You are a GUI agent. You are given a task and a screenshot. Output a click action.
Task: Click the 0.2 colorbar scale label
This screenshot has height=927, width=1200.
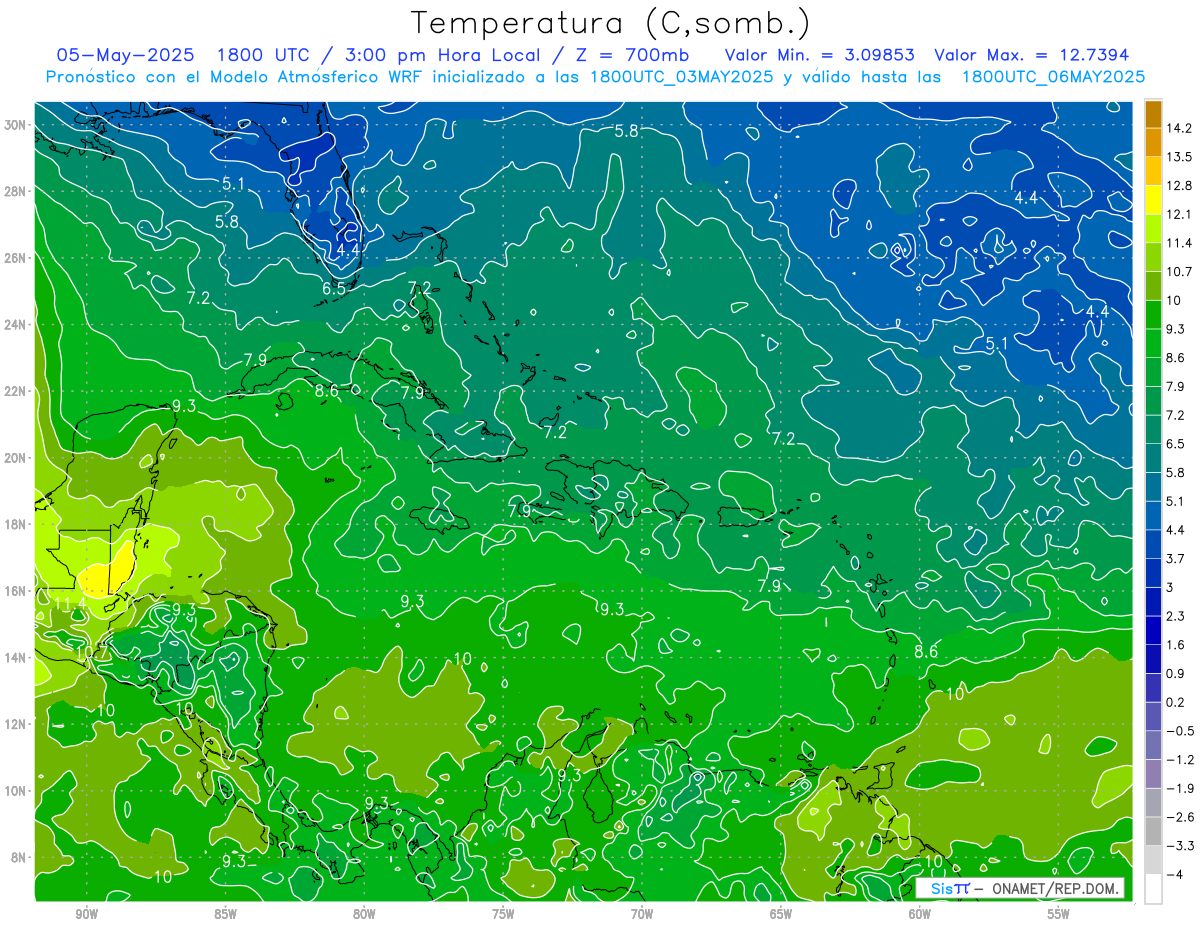pos(1176,702)
